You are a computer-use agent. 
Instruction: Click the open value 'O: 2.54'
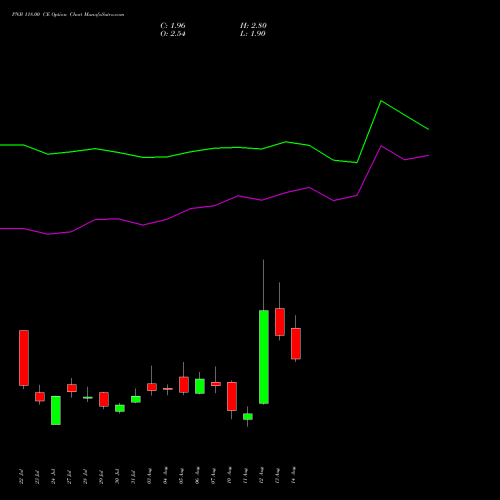173,34
